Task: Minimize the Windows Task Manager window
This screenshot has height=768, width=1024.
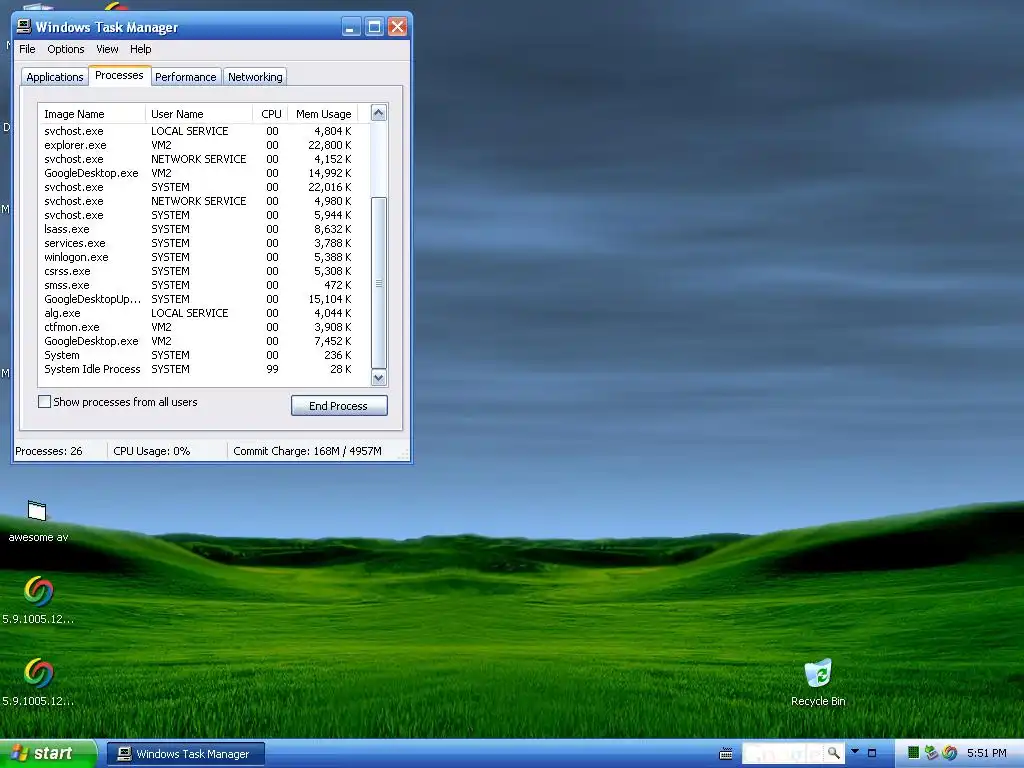Action: coord(351,27)
